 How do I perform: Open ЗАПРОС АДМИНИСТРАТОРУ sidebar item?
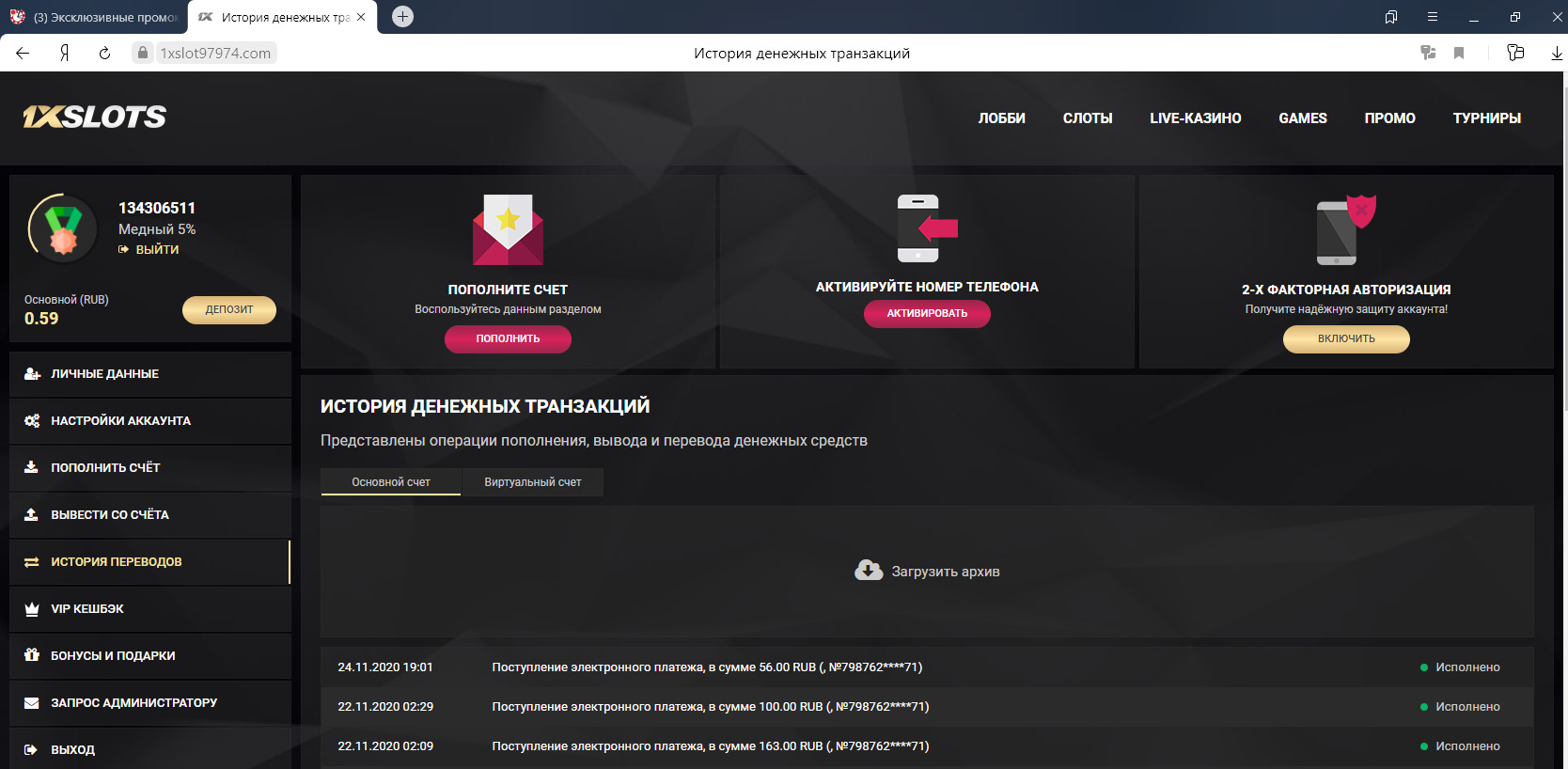150,703
